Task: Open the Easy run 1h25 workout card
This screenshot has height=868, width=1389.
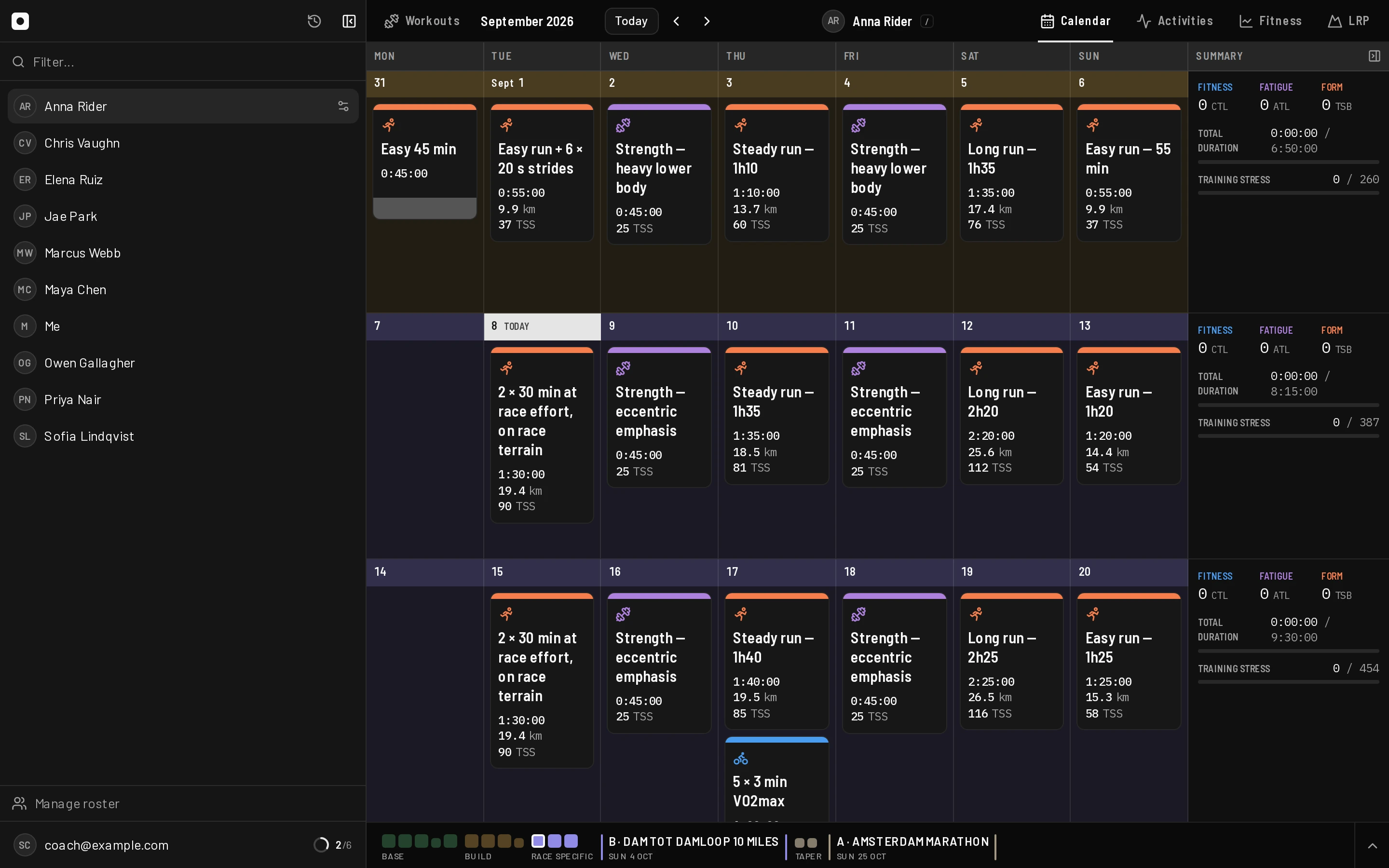Action: [1129, 661]
